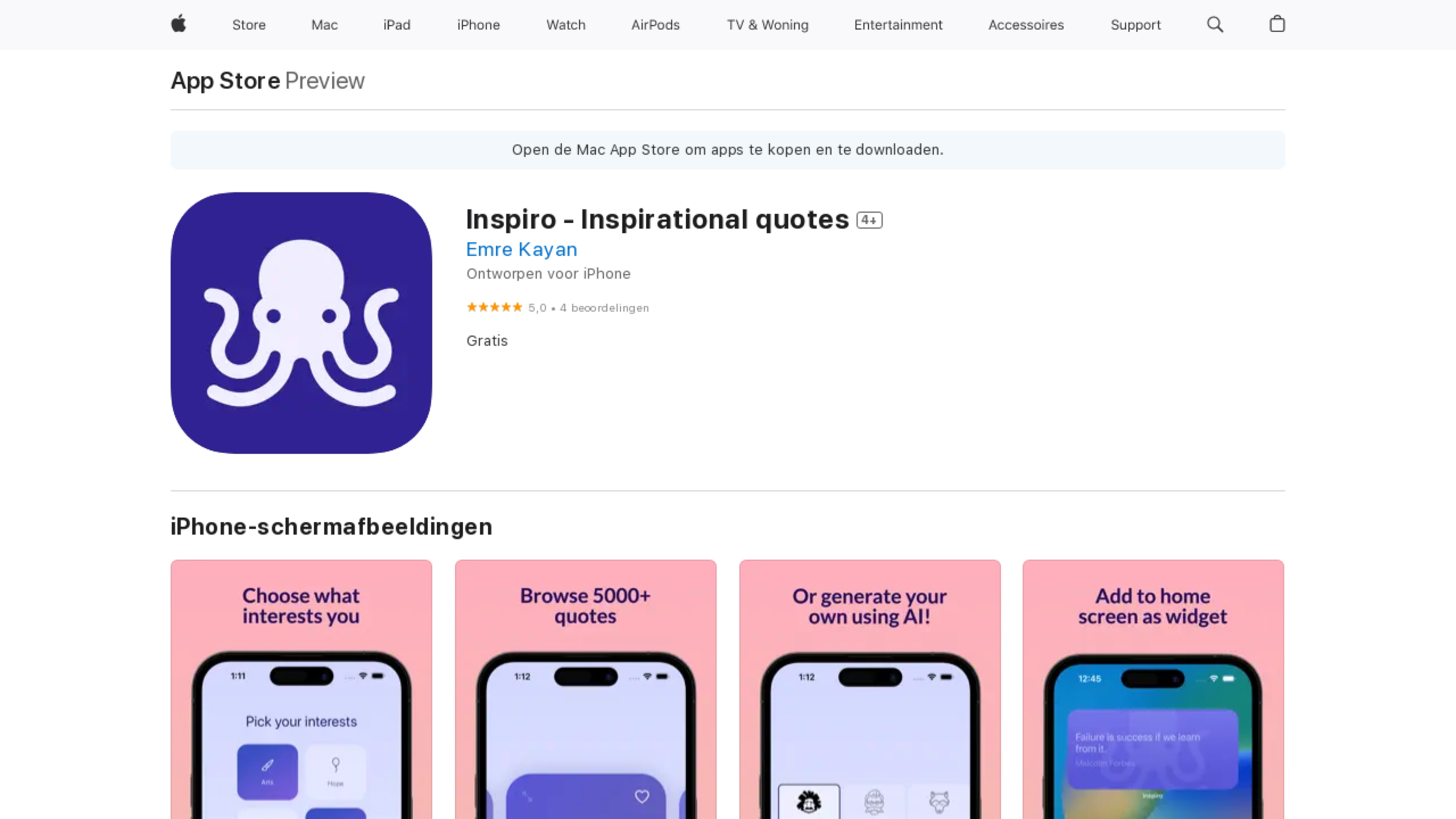
Task: Click the App Store heading link
Action: (225, 81)
